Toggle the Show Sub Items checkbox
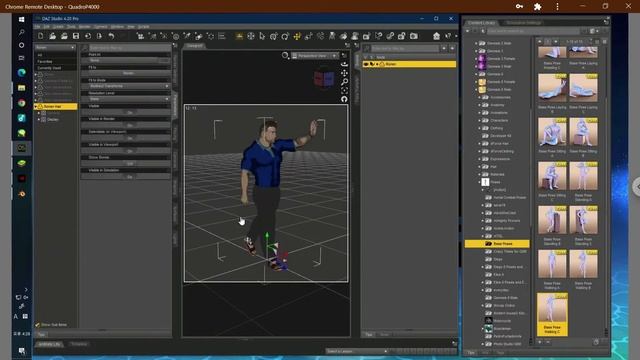Screen dimensions: 640x360 coord(38,325)
